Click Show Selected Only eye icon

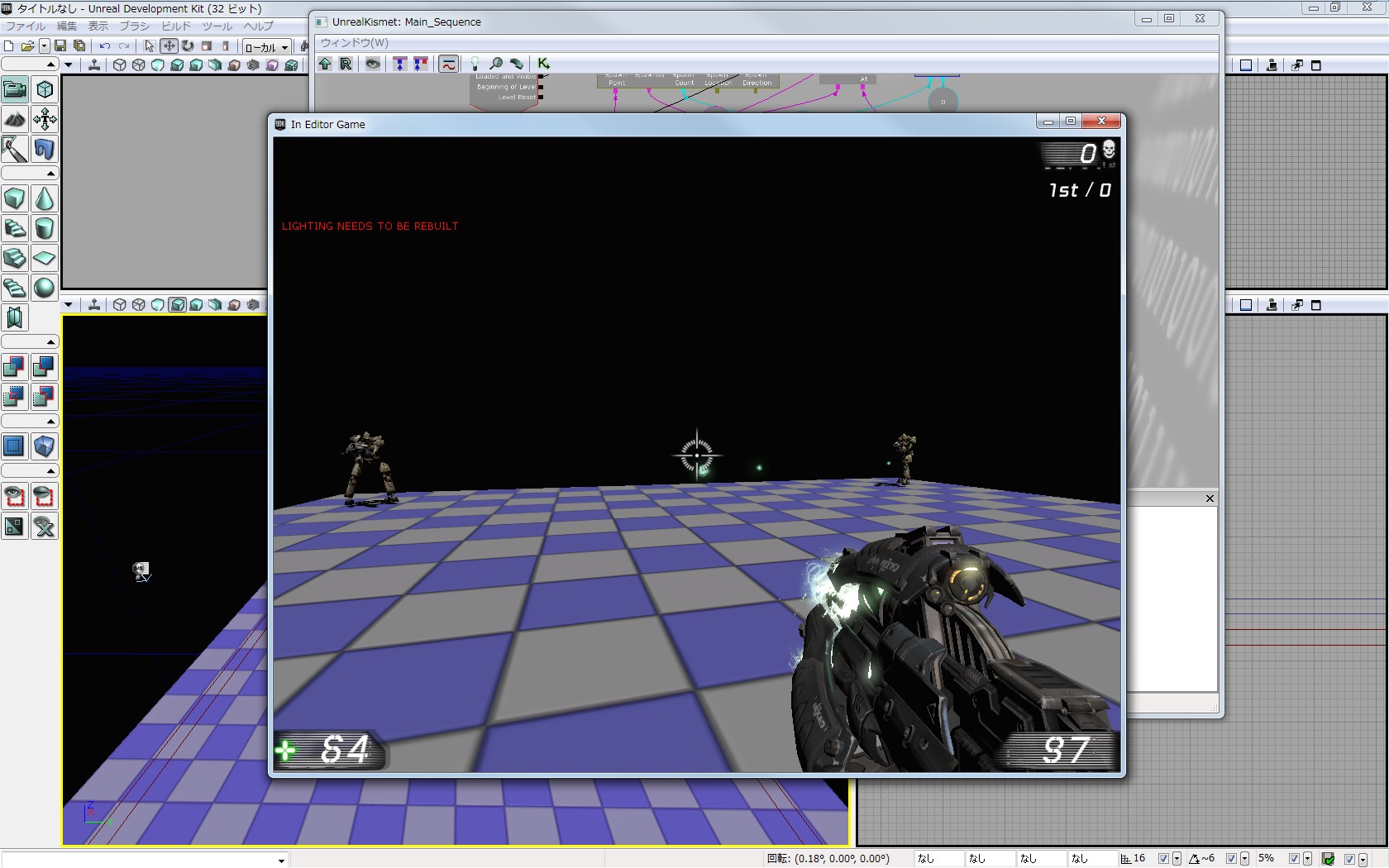click(x=15, y=496)
